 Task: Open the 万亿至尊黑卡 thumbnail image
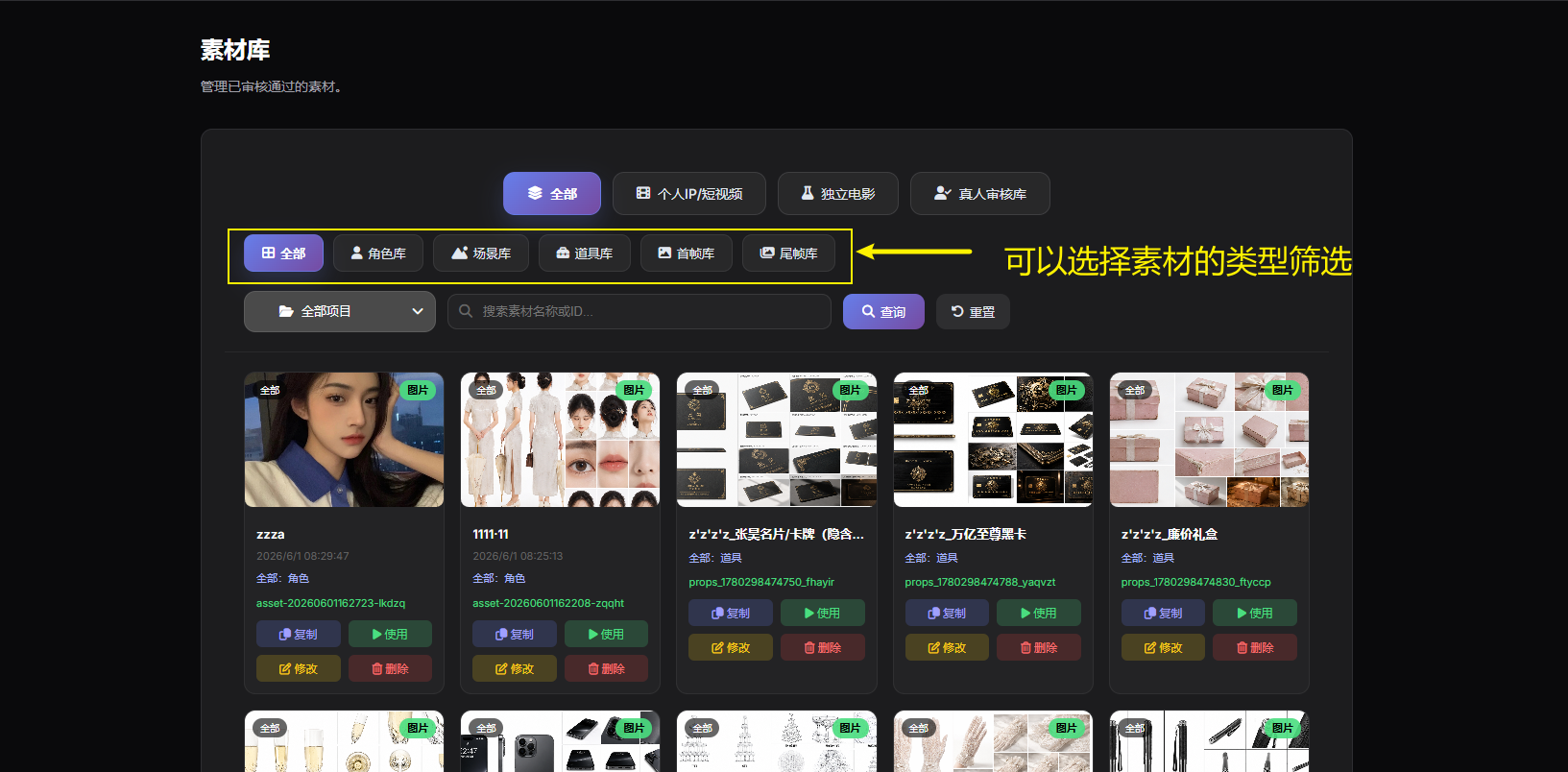click(x=993, y=440)
